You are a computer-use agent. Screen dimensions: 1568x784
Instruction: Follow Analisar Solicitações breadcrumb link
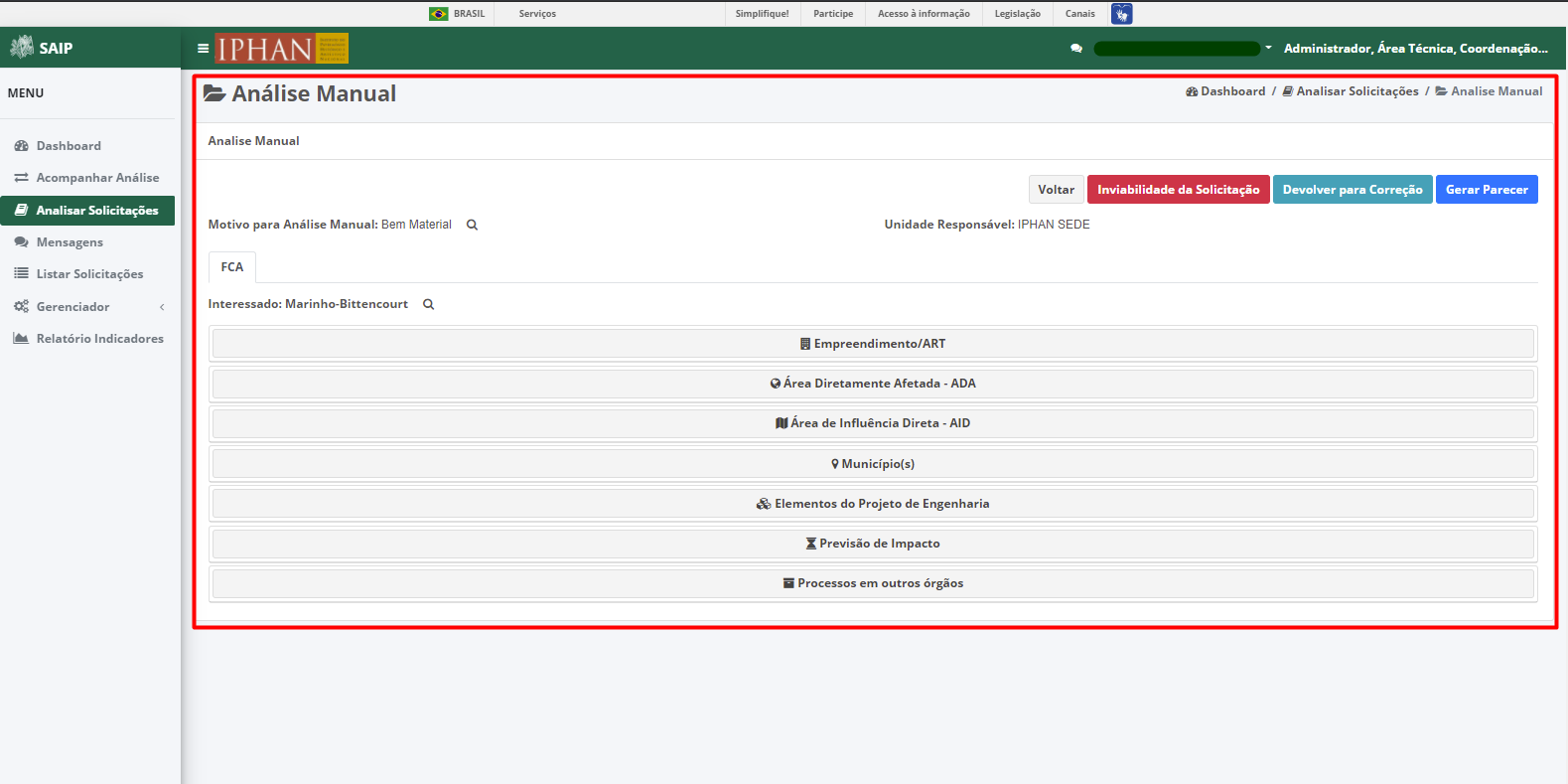coord(1351,91)
